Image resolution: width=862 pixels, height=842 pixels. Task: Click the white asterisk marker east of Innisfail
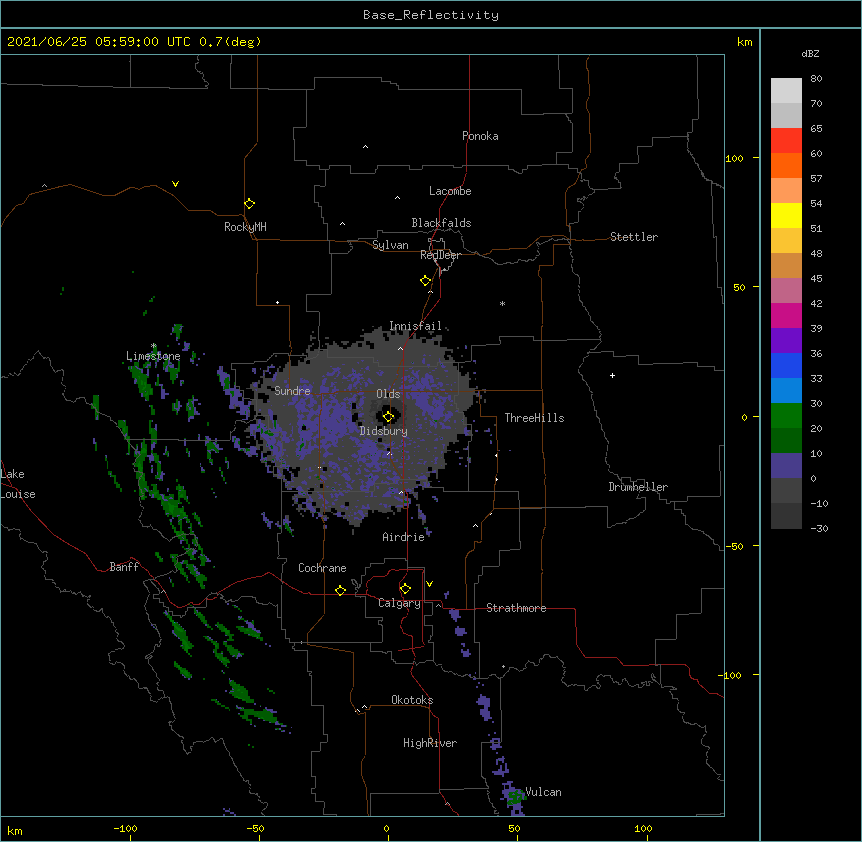(x=502, y=303)
